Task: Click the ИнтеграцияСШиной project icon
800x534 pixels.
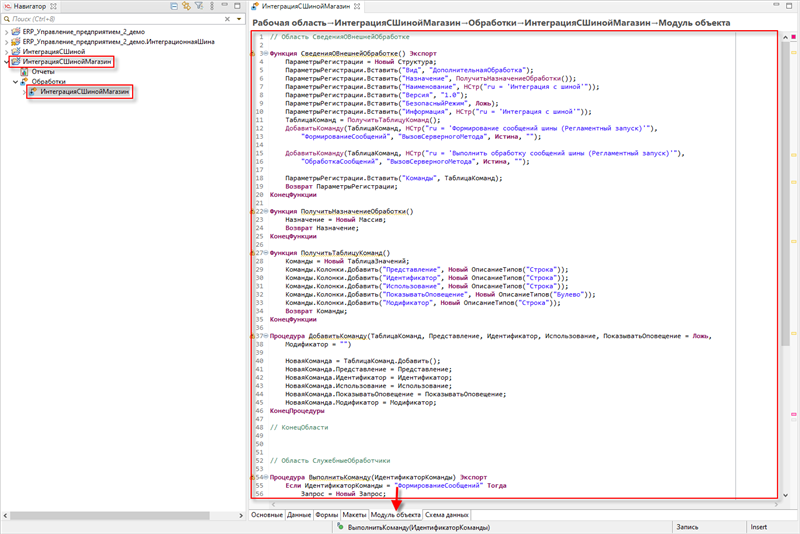Action: click(x=13, y=52)
